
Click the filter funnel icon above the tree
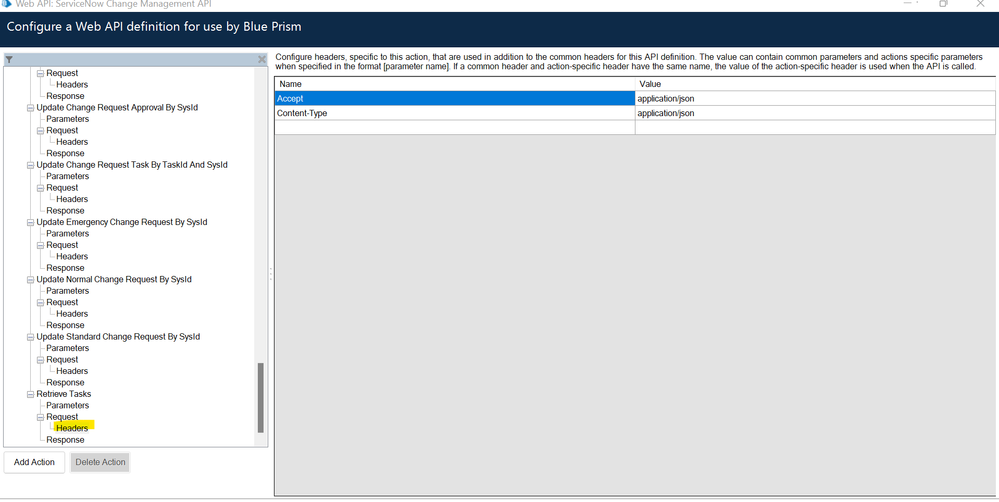coord(9,59)
